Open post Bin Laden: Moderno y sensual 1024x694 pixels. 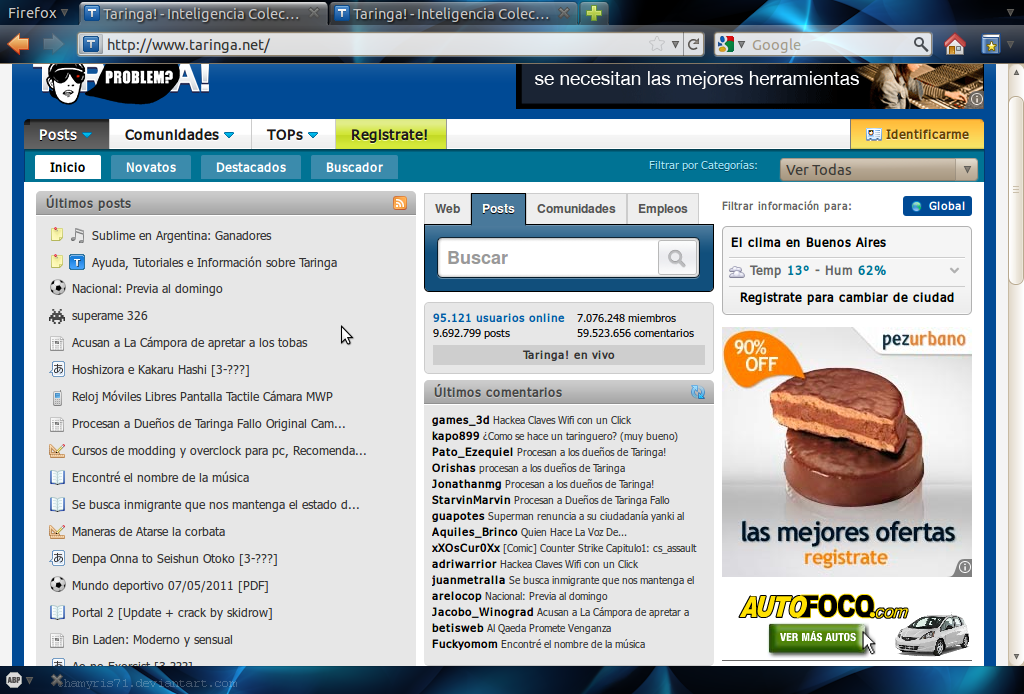click(x=152, y=640)
